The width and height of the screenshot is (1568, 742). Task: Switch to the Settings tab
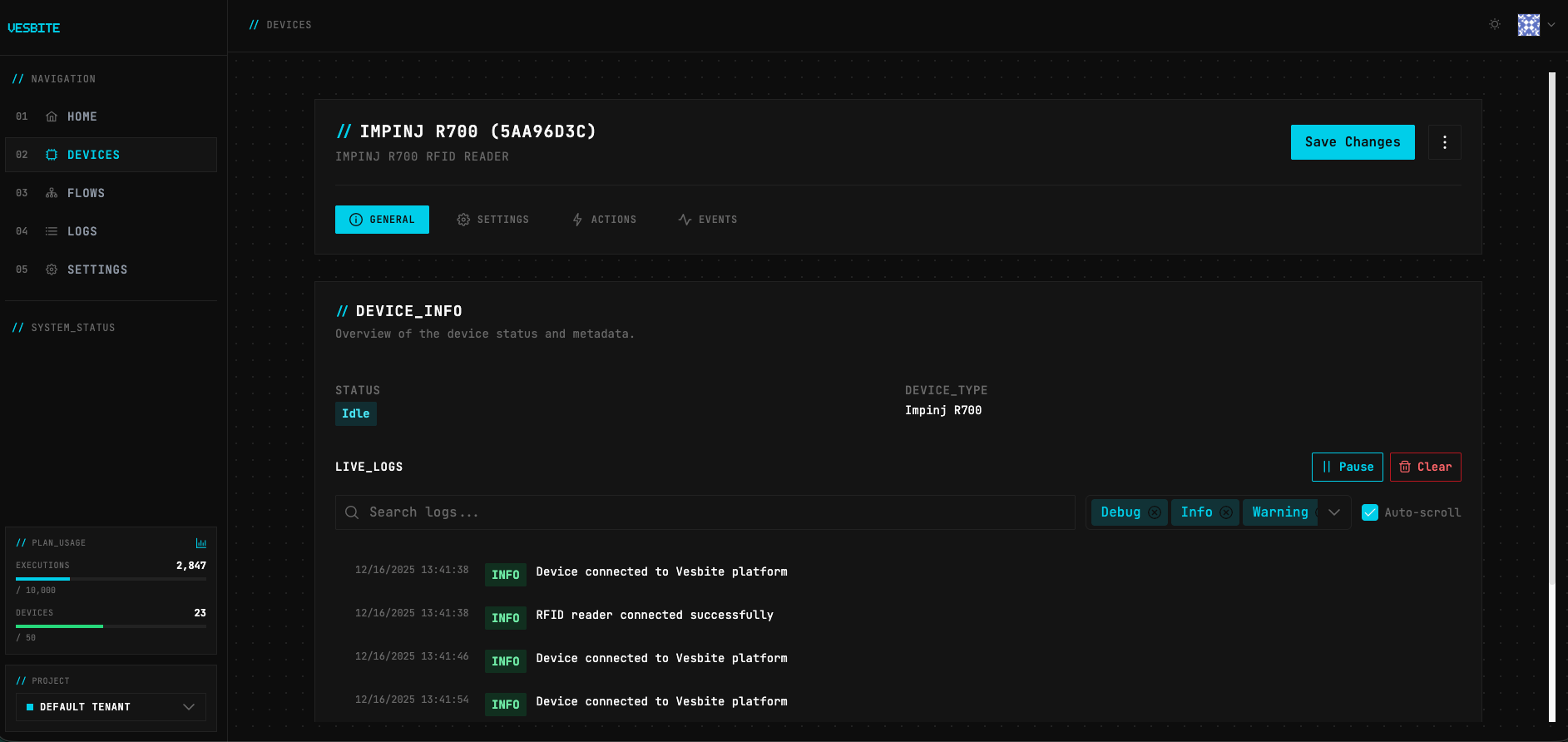pos(492,220)
